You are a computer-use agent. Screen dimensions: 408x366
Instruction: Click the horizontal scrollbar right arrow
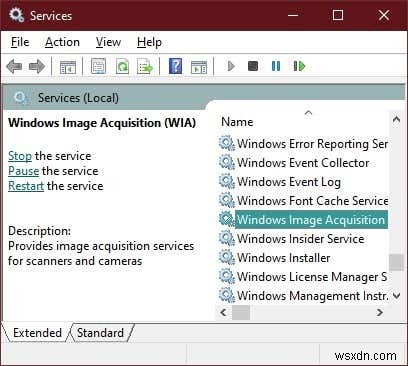tap(379, 313)
